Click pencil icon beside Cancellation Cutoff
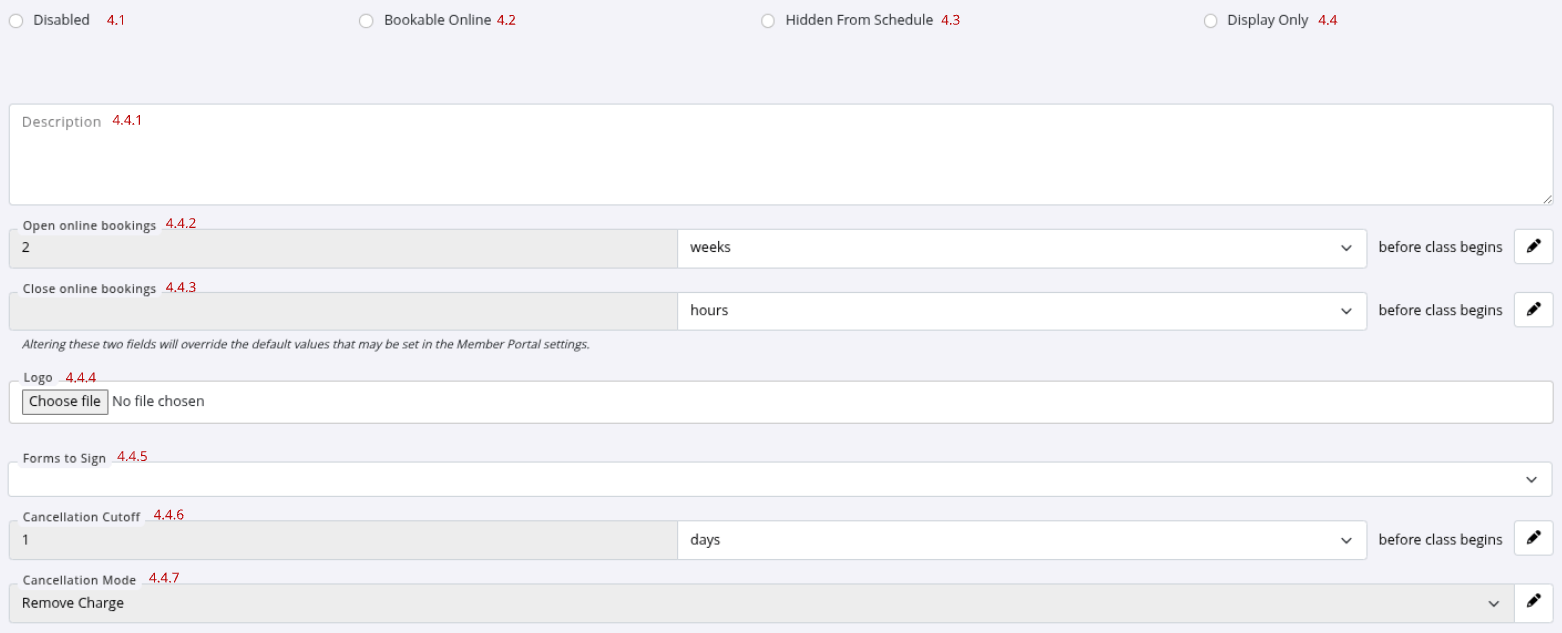Image resolution: width=1562 pixels, height=633 pixels. pos(1533,539)
